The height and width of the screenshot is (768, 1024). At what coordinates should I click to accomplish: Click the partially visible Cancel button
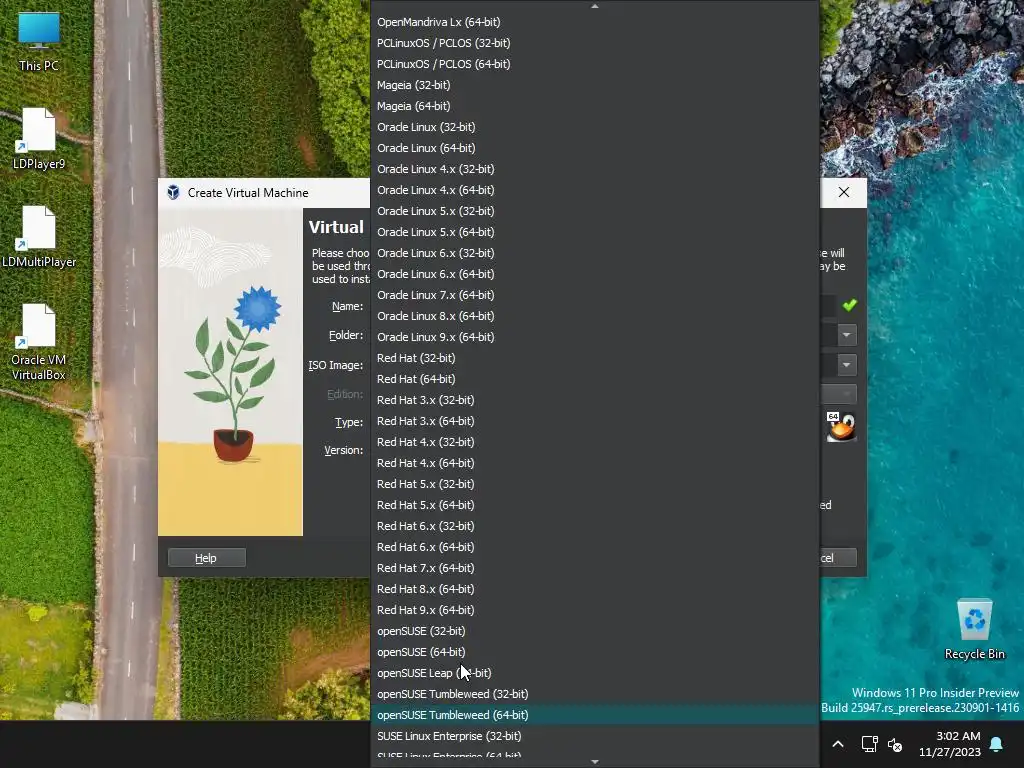(838, 558)
